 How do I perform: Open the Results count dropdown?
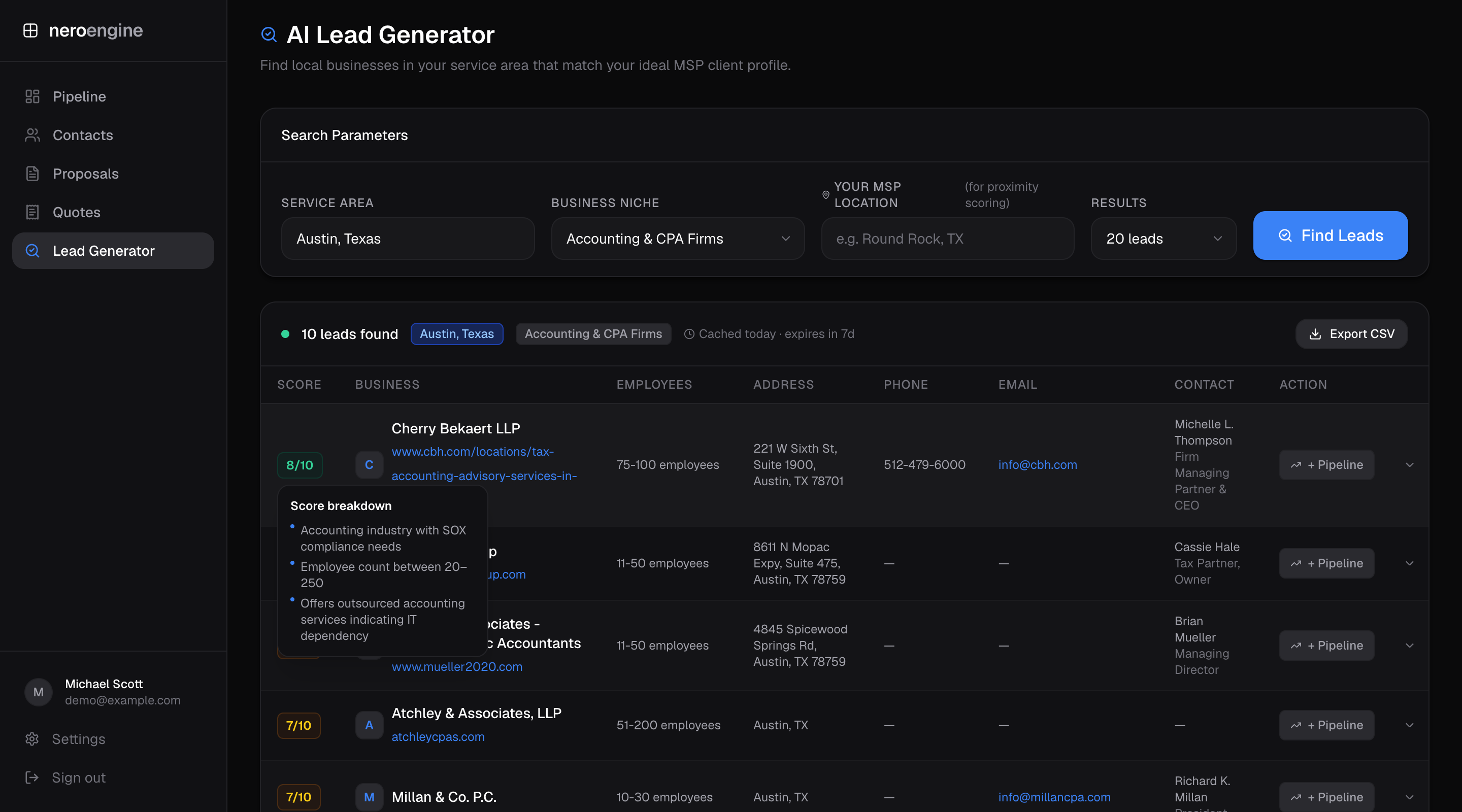[x=1164, y=239]
